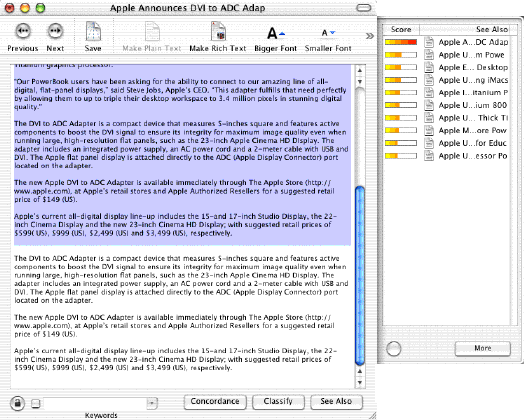Go to the Next document

(x=55, y=31)
